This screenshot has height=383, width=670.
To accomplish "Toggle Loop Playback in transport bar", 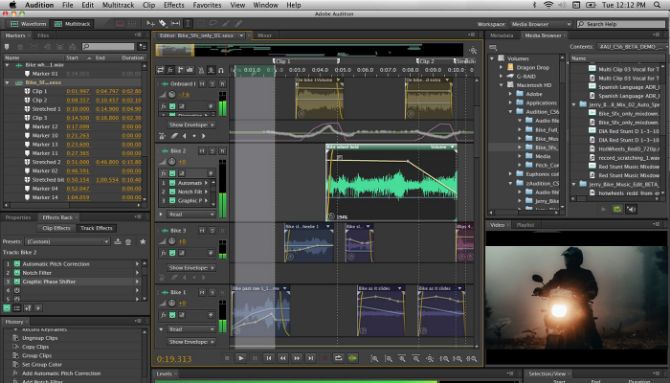I will click(x=338, y=358).
